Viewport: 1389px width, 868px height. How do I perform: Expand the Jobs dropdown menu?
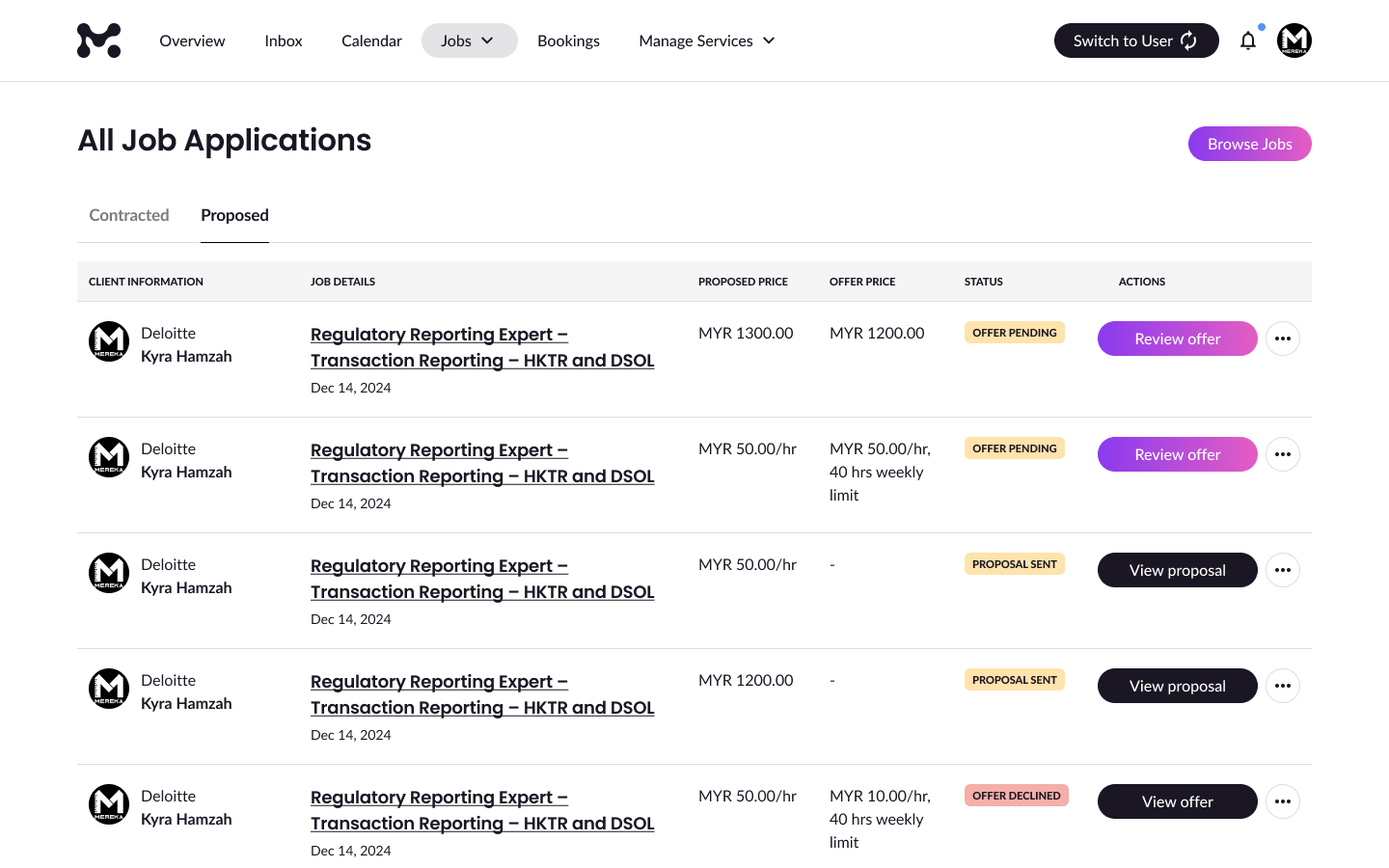click(x=469, y=41)
